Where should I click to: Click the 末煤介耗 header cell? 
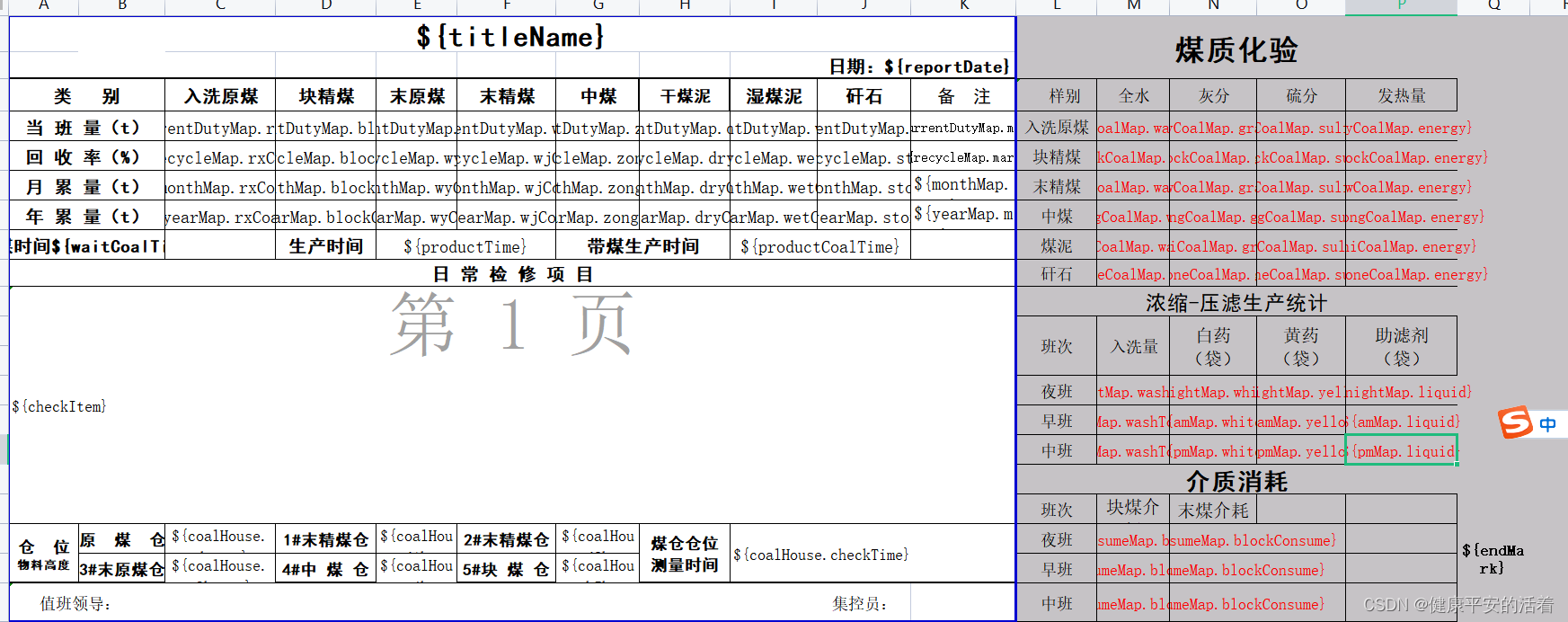(x=1213, y=510)
